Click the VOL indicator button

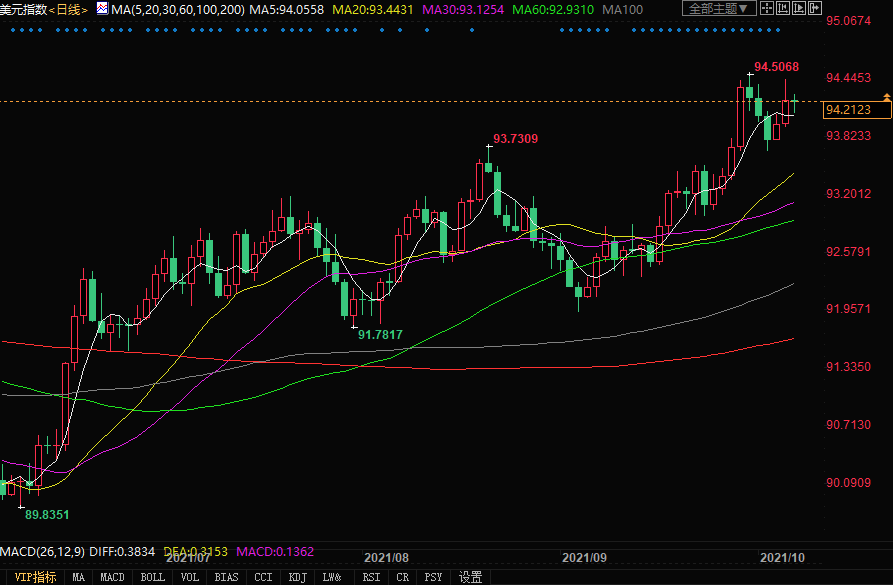click(190, 577)
